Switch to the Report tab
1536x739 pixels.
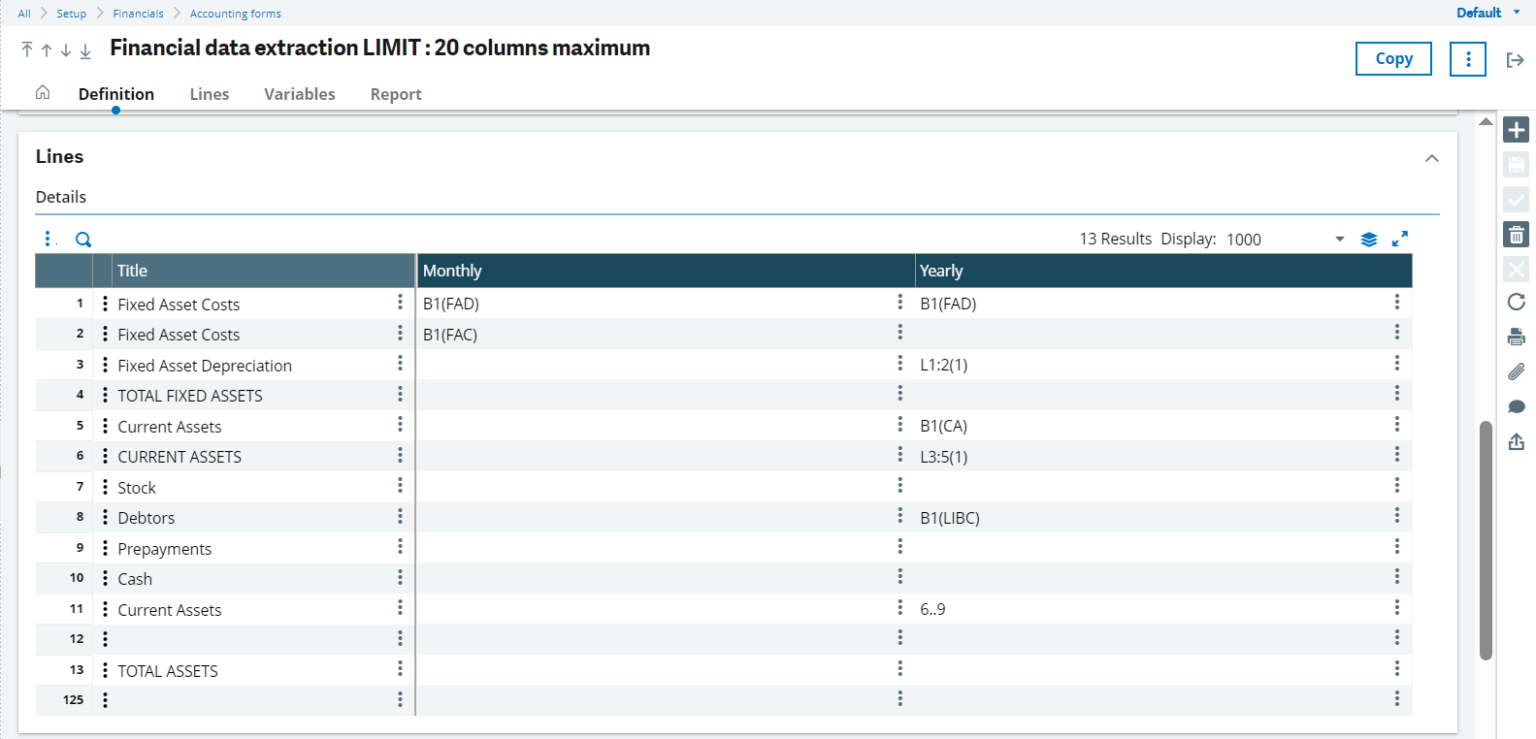396,94
